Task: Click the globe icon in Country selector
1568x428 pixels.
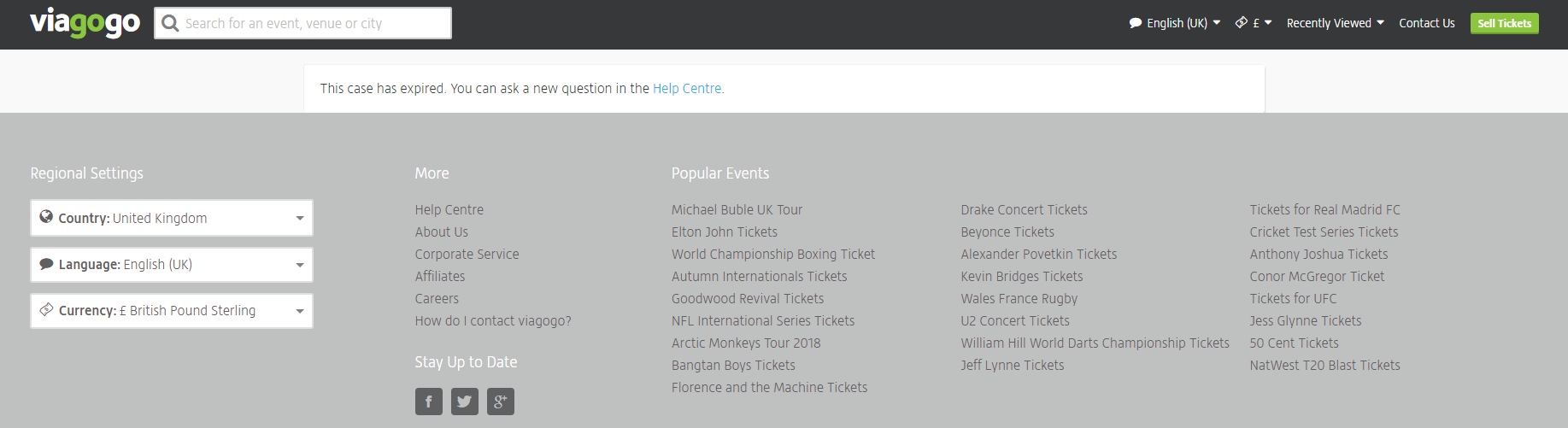Action: click(x=46, y=217)
